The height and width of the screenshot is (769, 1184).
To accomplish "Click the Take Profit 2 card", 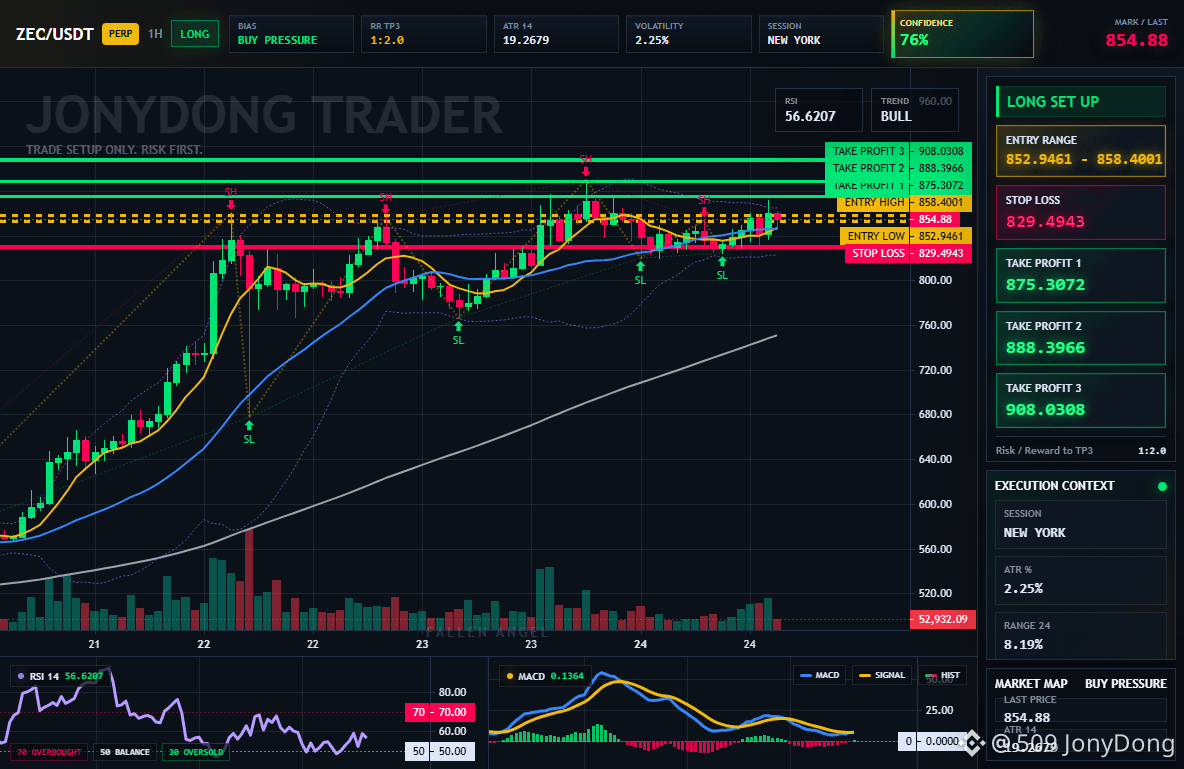I will tap(1081, 338).
